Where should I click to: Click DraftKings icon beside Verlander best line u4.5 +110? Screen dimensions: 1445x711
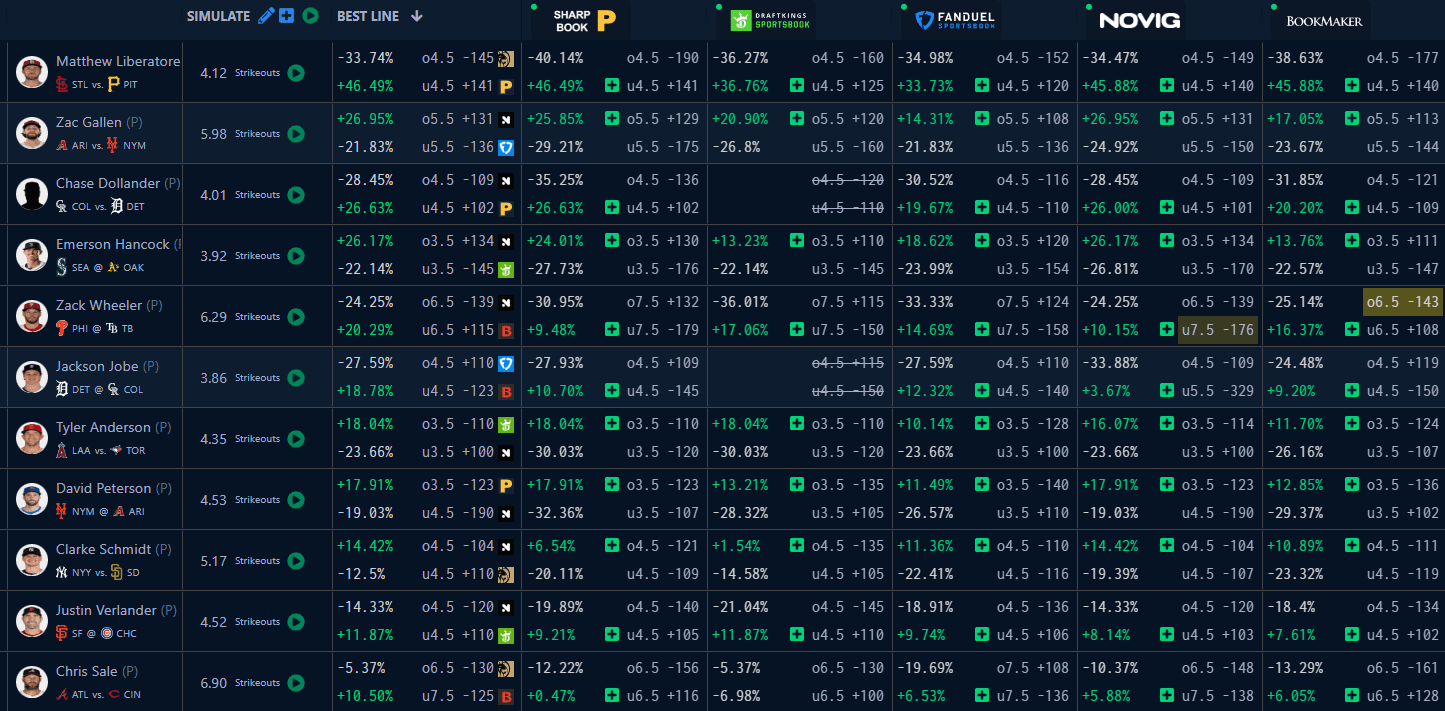point(506,635)
